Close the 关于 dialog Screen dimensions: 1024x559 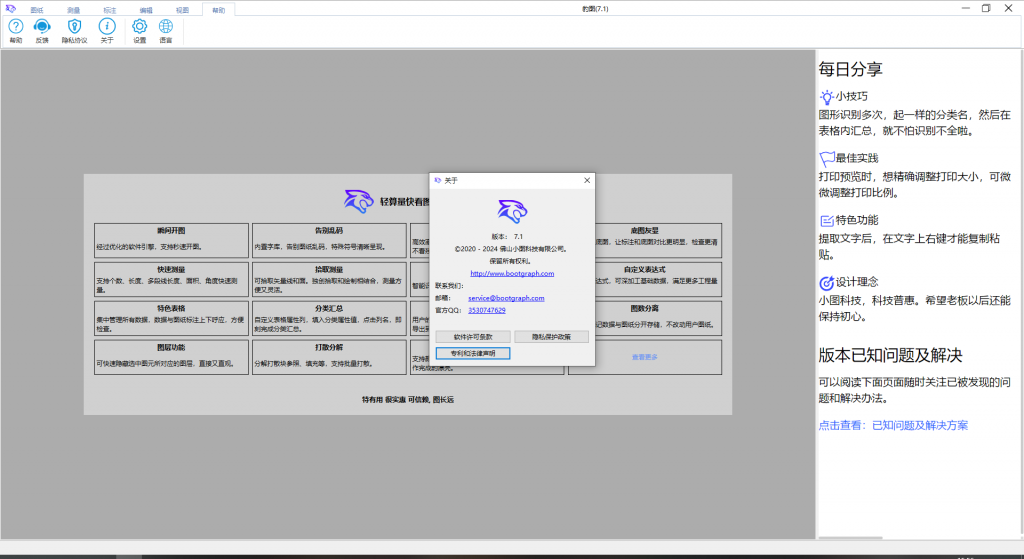pyautogui.click(x=586, y=180)
